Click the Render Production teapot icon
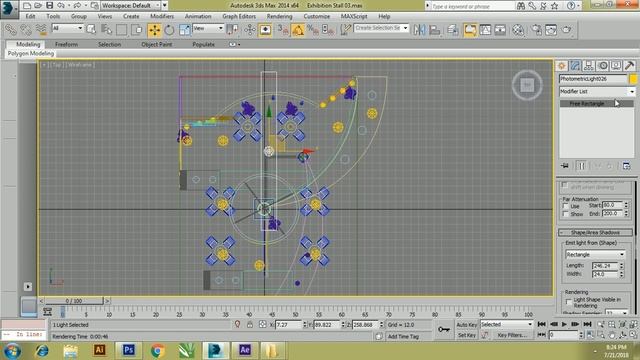The width and height of the screenshot is (640, 360). (x=567, y=30)
